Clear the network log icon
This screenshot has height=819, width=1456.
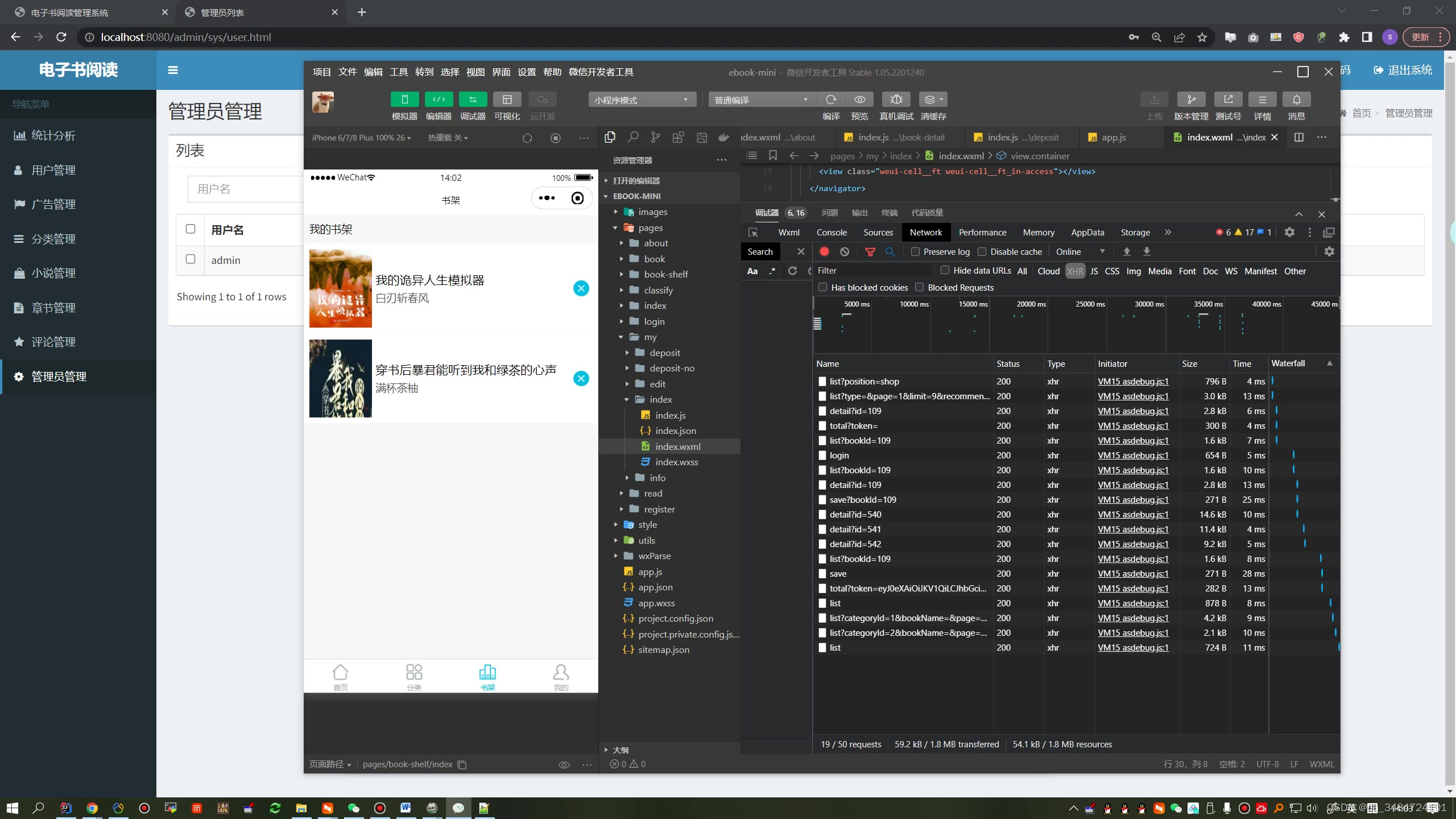click(x=845, y=251)
